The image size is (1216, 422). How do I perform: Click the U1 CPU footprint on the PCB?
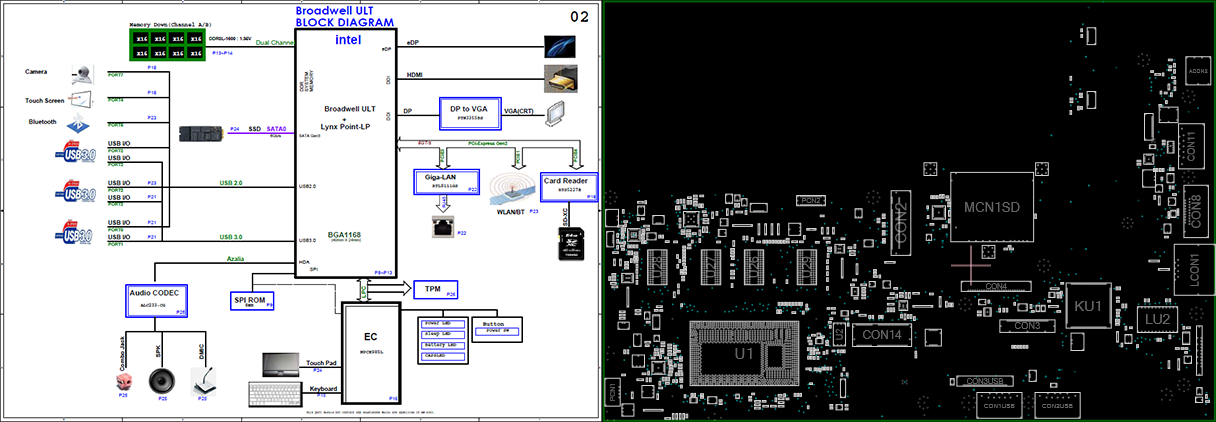coord(746,355)
